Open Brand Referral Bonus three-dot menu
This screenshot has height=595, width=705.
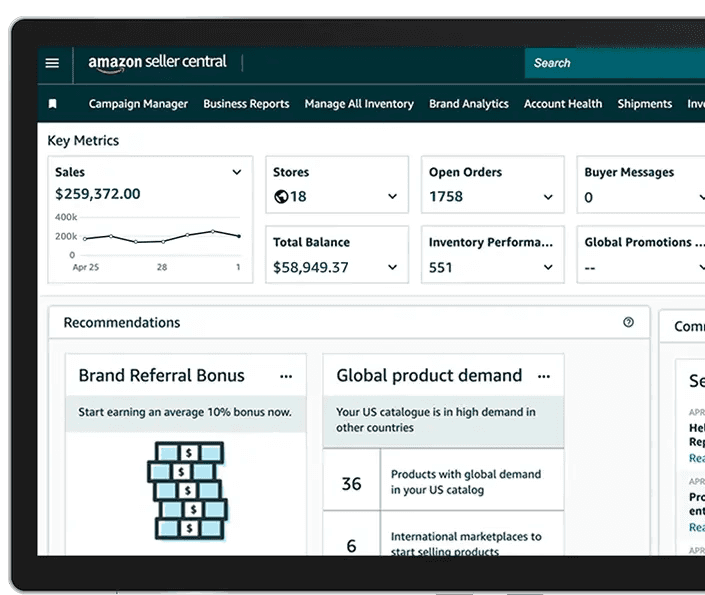pyautogui.click(x=286, y=376)
